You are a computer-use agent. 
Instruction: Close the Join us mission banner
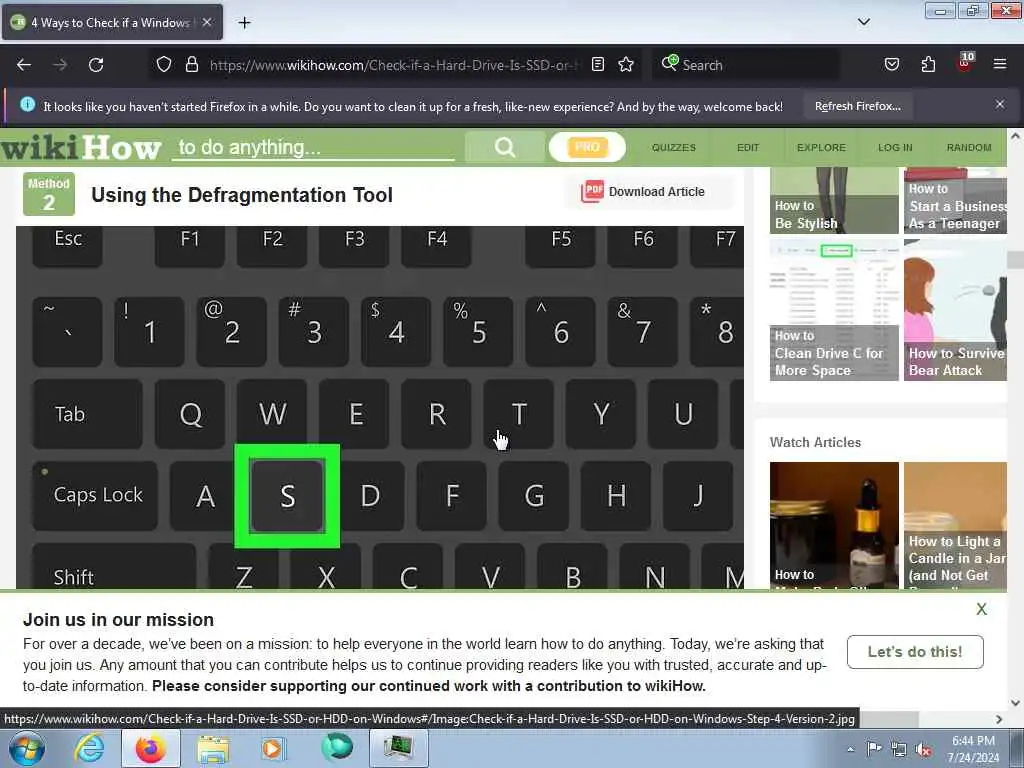[981, 609]
